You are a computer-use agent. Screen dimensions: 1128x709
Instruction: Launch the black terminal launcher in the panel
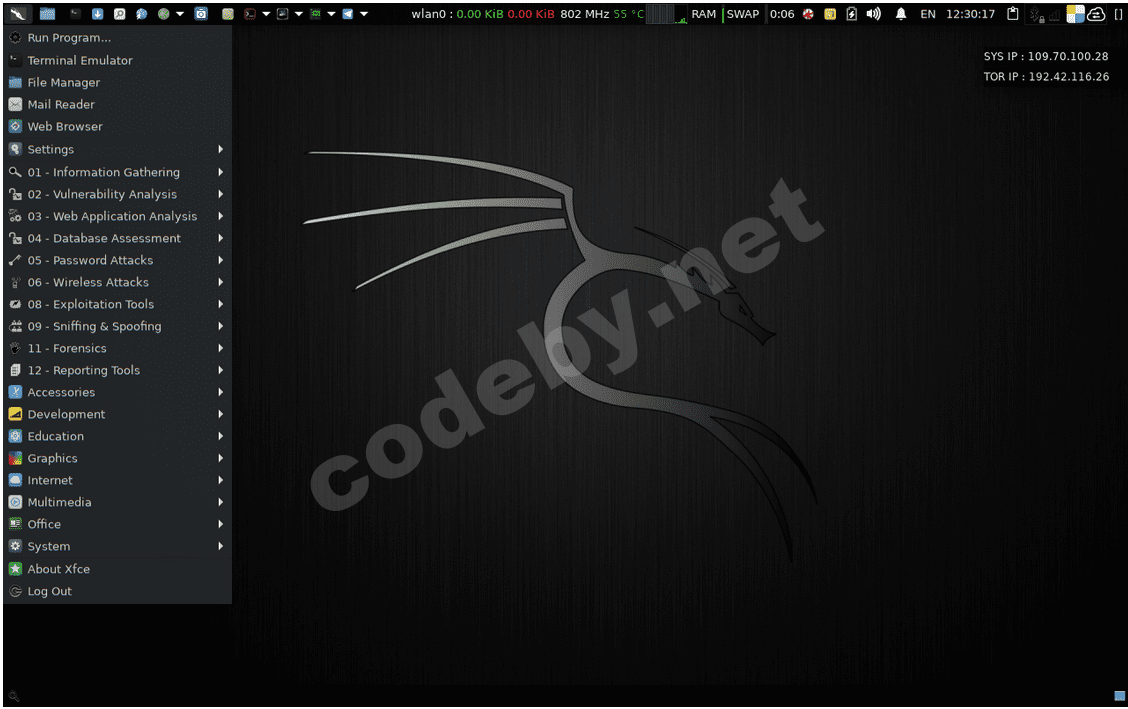[x=75, y=14]
